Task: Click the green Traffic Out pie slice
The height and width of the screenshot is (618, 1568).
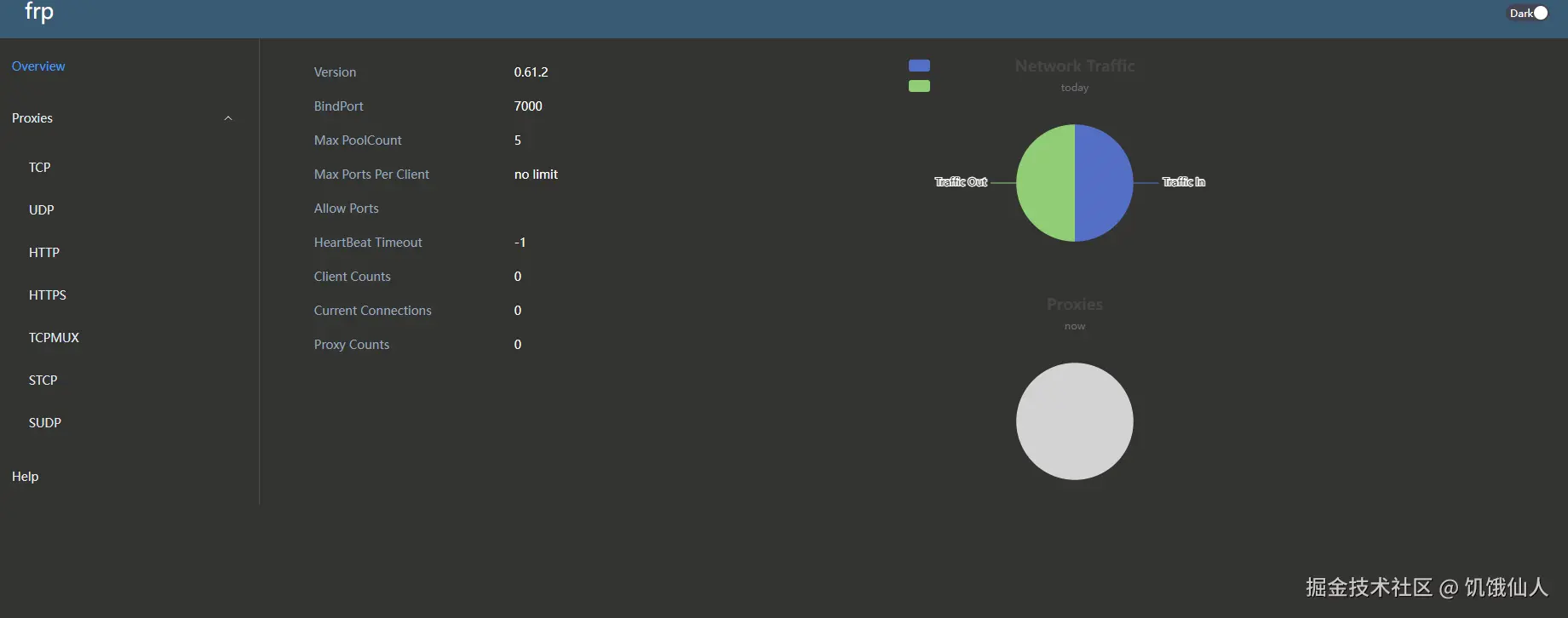Action: click(1044, 183)
